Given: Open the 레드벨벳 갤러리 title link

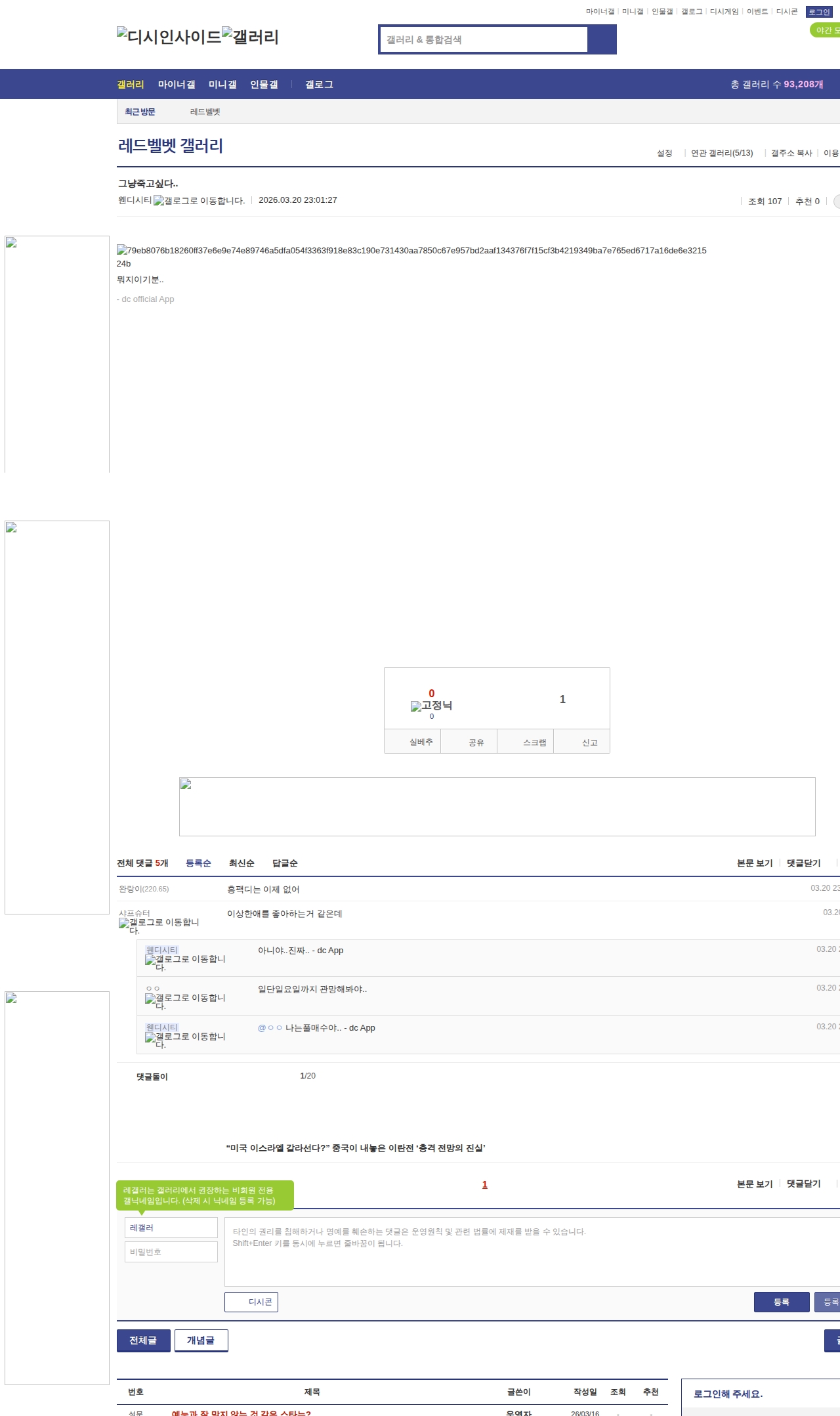Looking at the screenshot, I should point(171,146).
